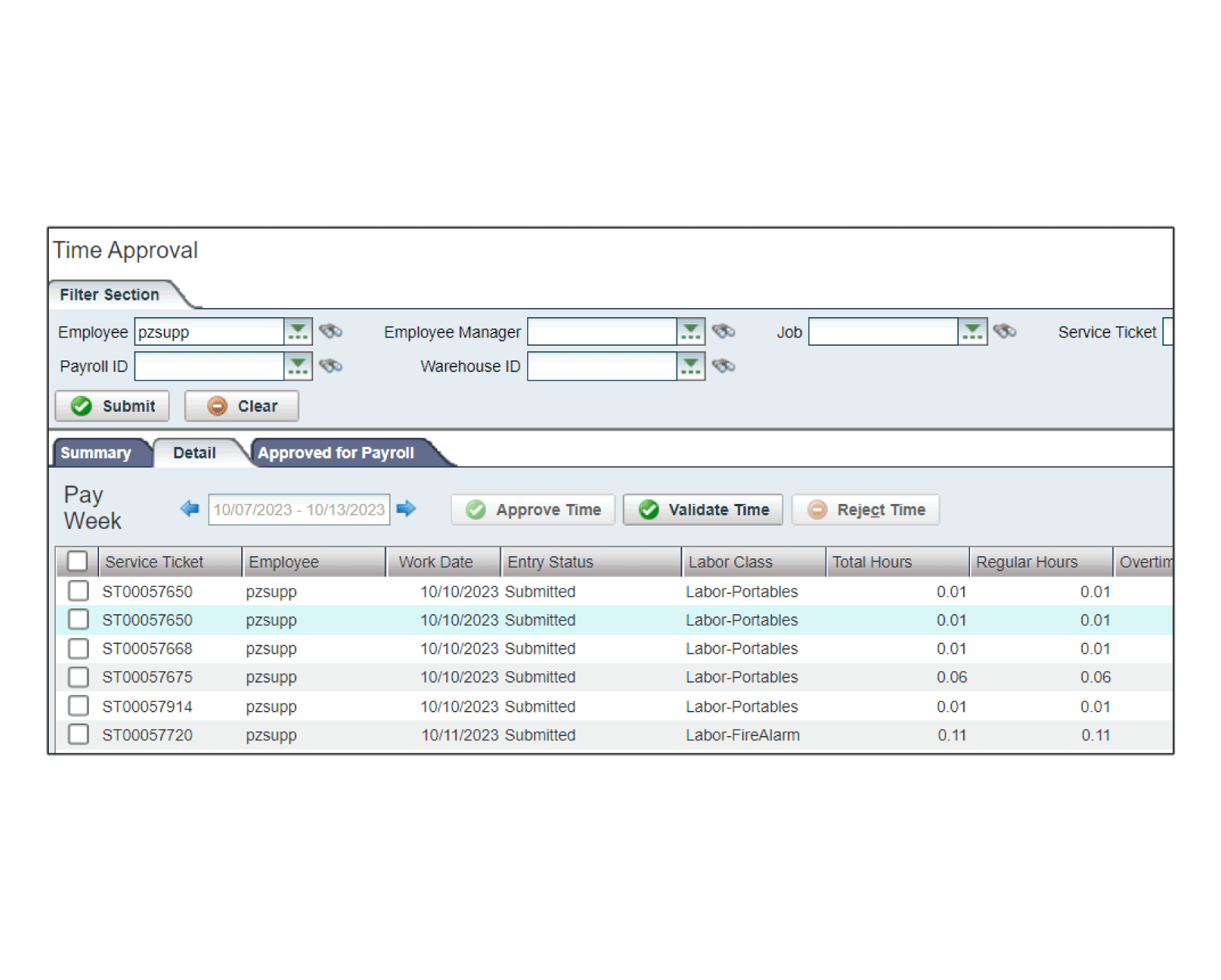Image resolution: width=1221 pixels, height=980 pixels.
Task: Tick the checkbox for ticket ST00057914
Action: 78,705
